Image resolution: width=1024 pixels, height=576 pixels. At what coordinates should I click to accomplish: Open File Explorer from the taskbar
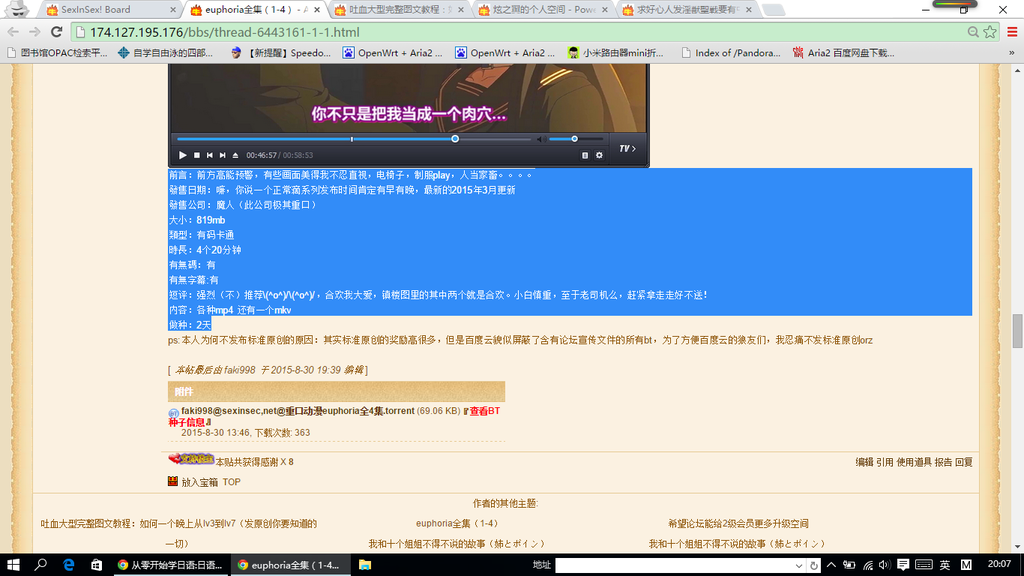(365, 565)
